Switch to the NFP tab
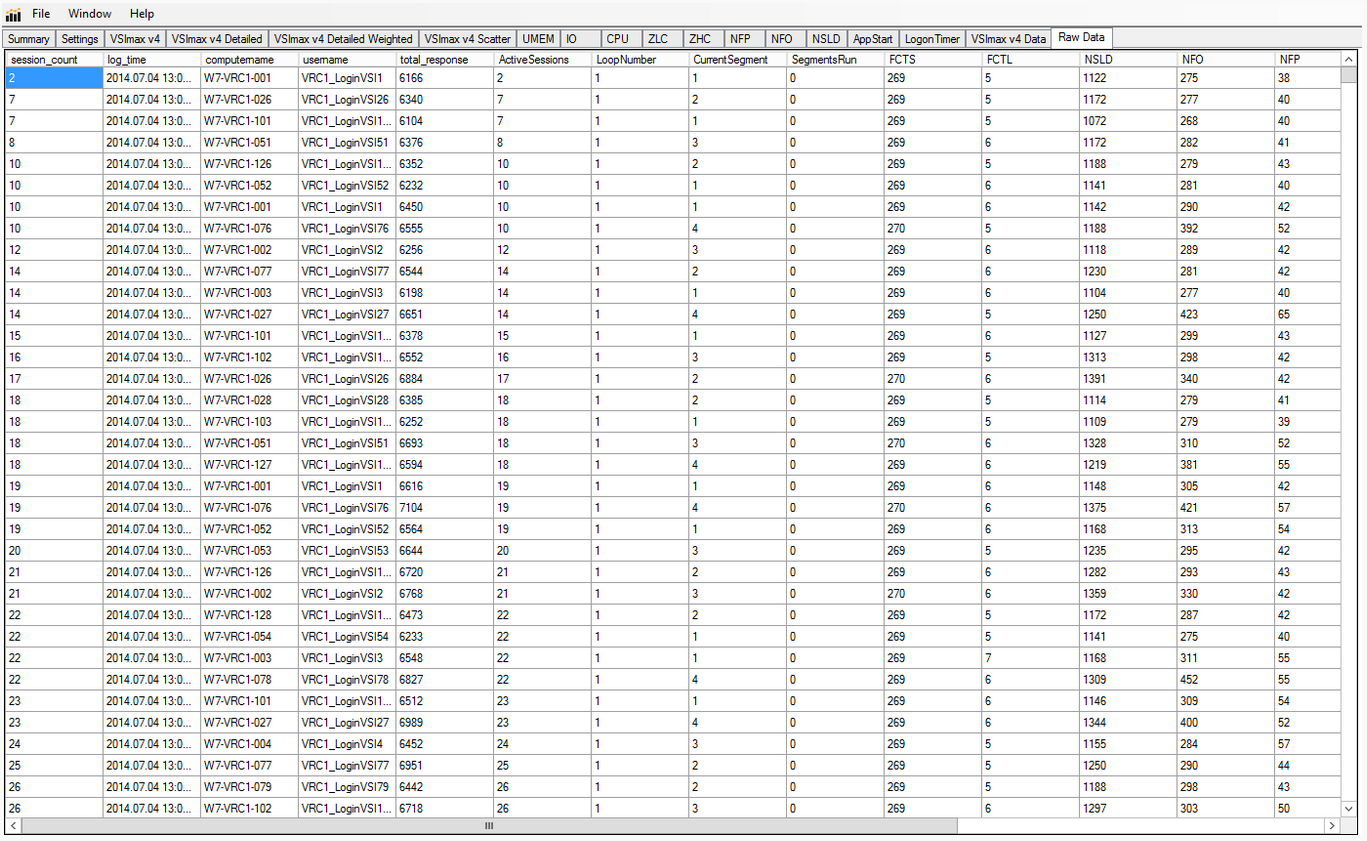Viewport: 1367px width, 841px height. tap(743, 39)
